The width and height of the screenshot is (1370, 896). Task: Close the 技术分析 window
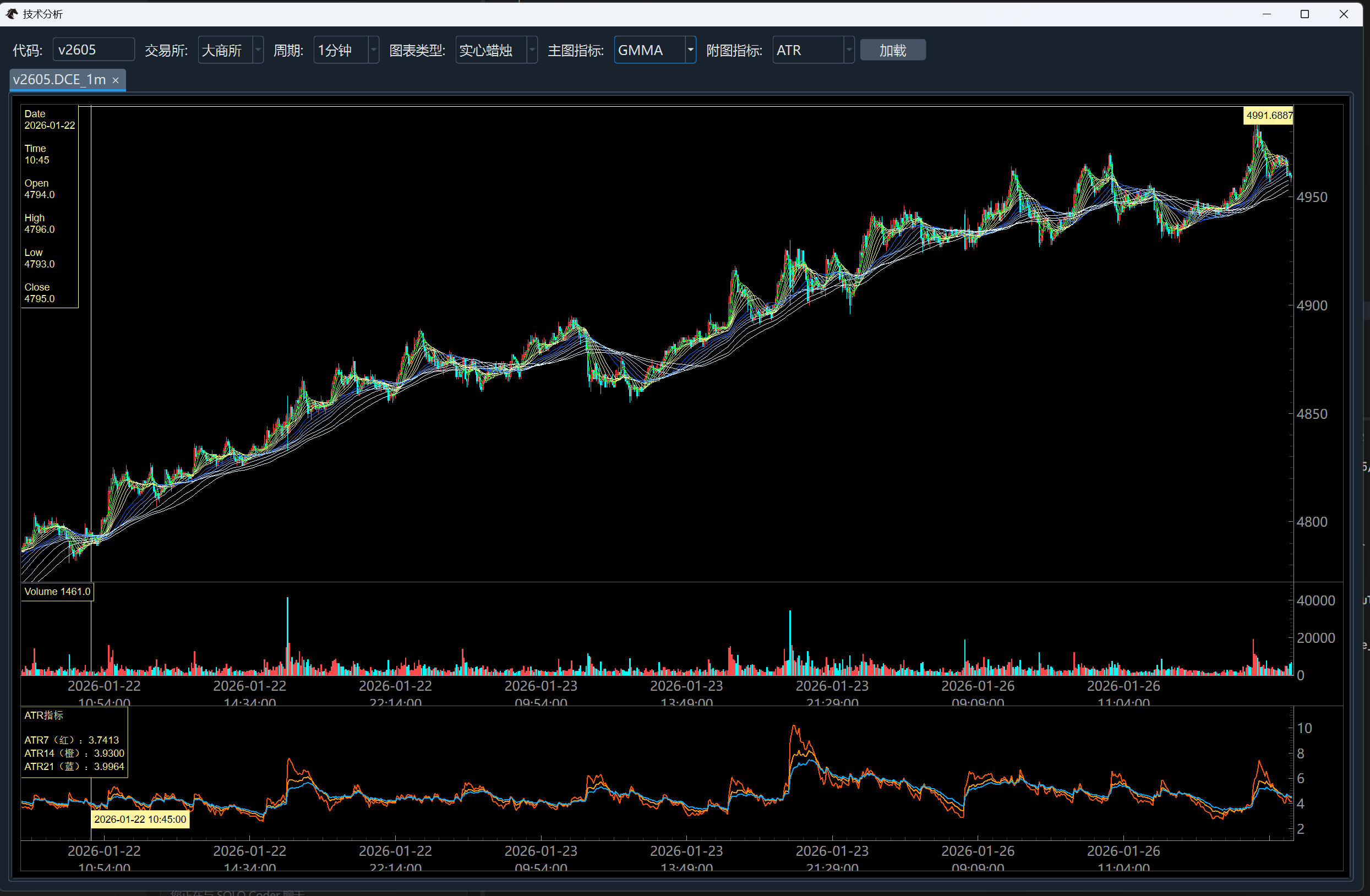pyautogui.click(x=1344, y=14)
